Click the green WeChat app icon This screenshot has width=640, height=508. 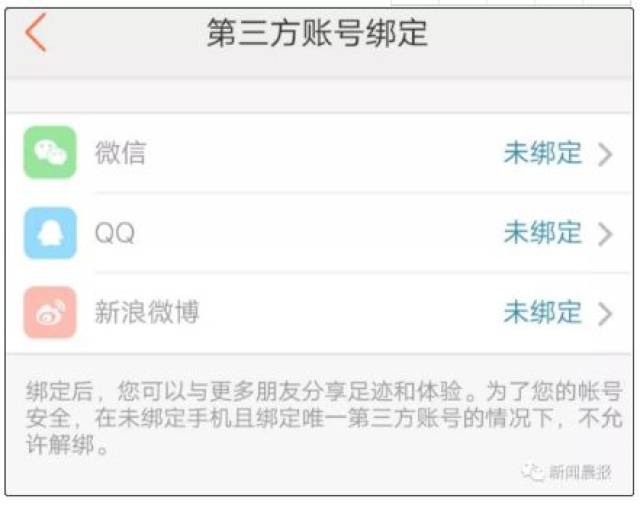(50, 153)
